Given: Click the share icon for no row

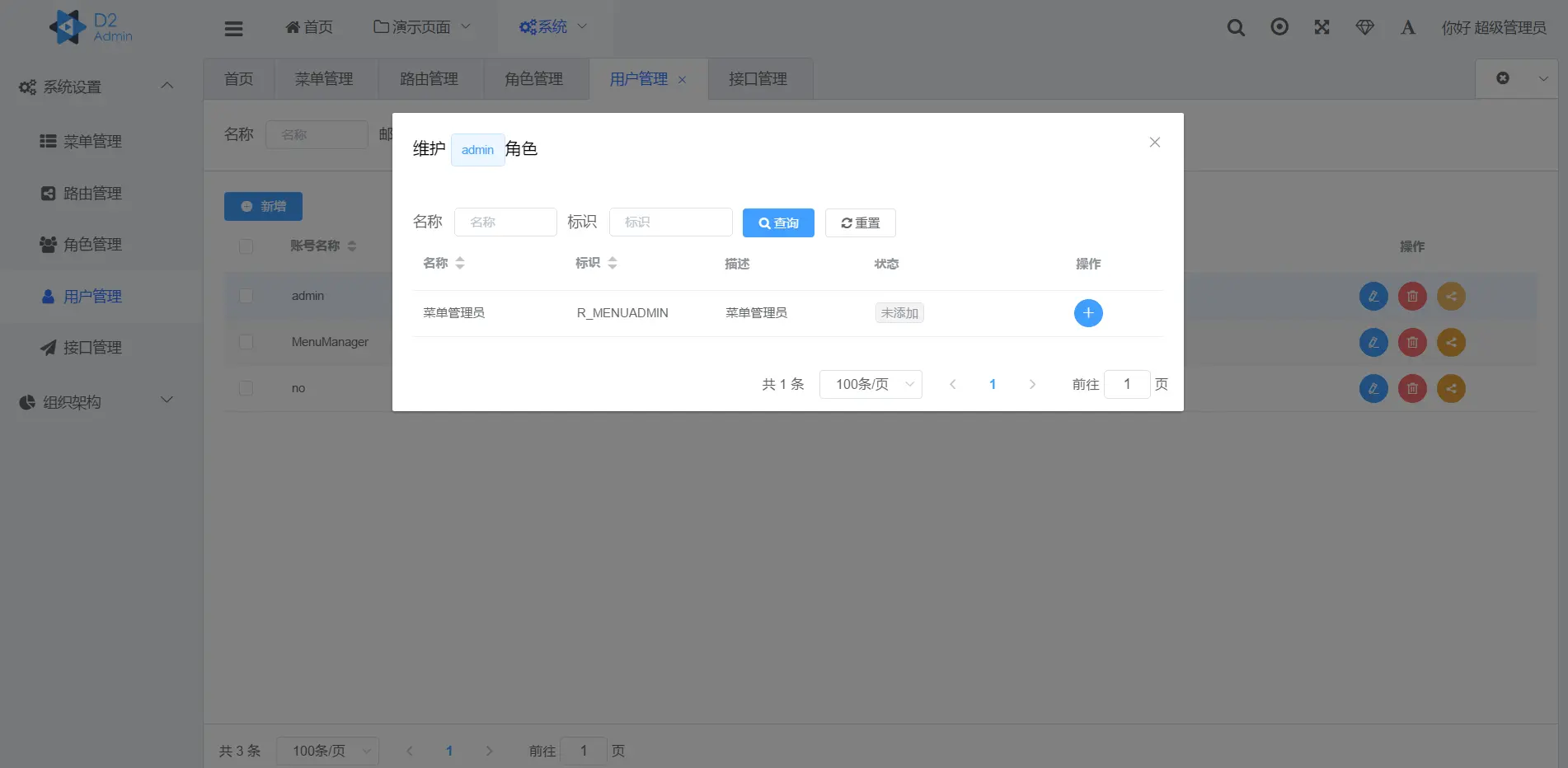Looking at the screenshot, I should click(x=1451, y=389).
